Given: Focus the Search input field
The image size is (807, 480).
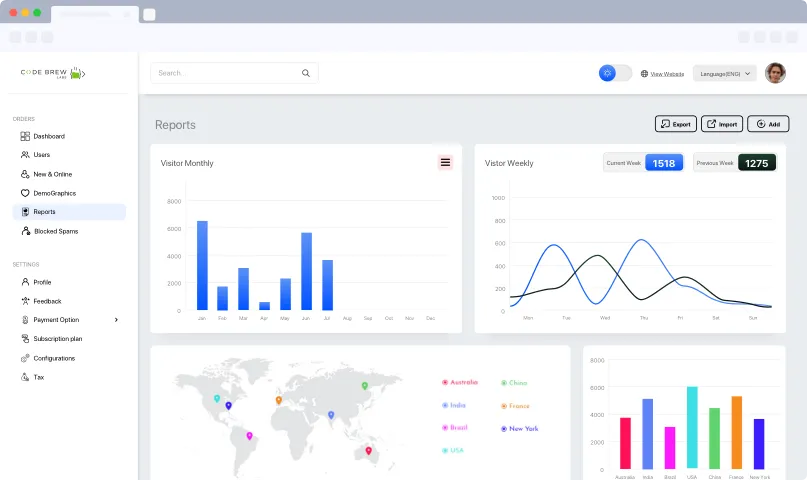Looking at the screenshot, I should (234, 73).
